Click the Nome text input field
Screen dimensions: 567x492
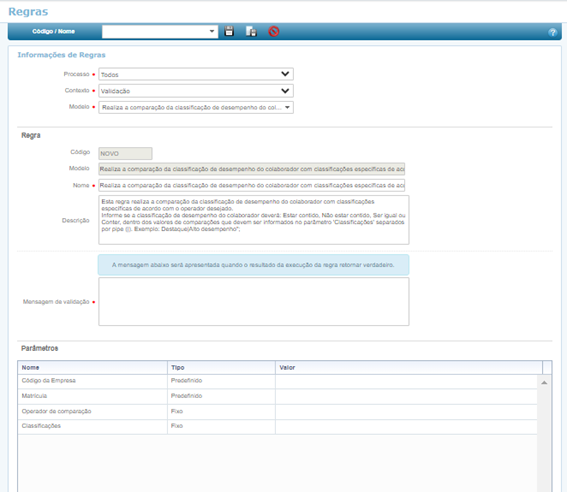pyautogui.click(x=252, y=185)
